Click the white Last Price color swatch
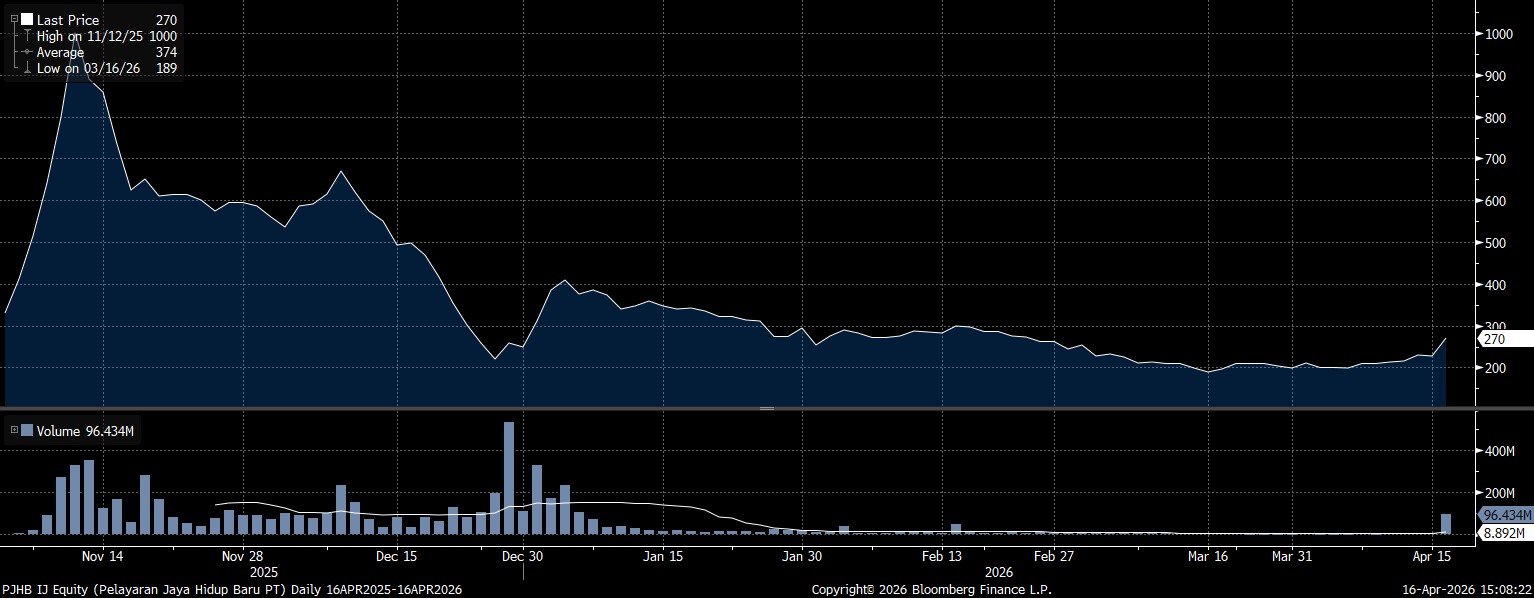 point(27,19)
